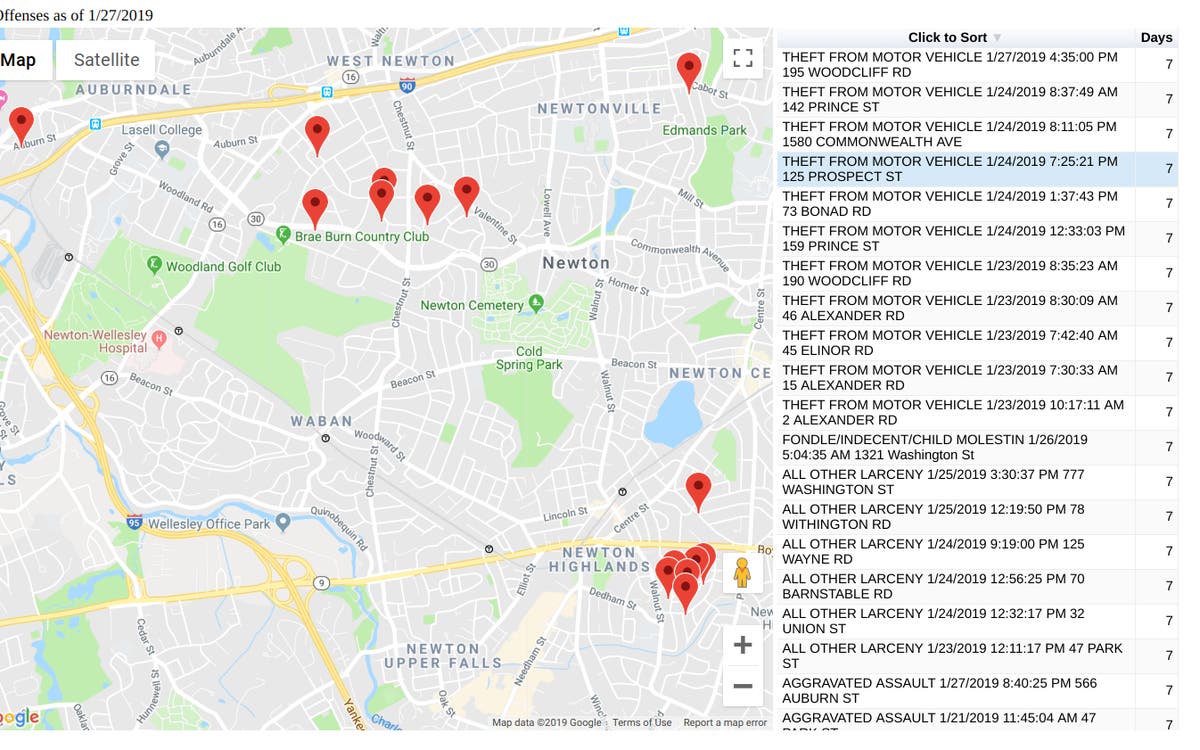Viewport: 1200px width, 750px height.
Task: Click the red marker on Auburn St
Action: point(21,125)
